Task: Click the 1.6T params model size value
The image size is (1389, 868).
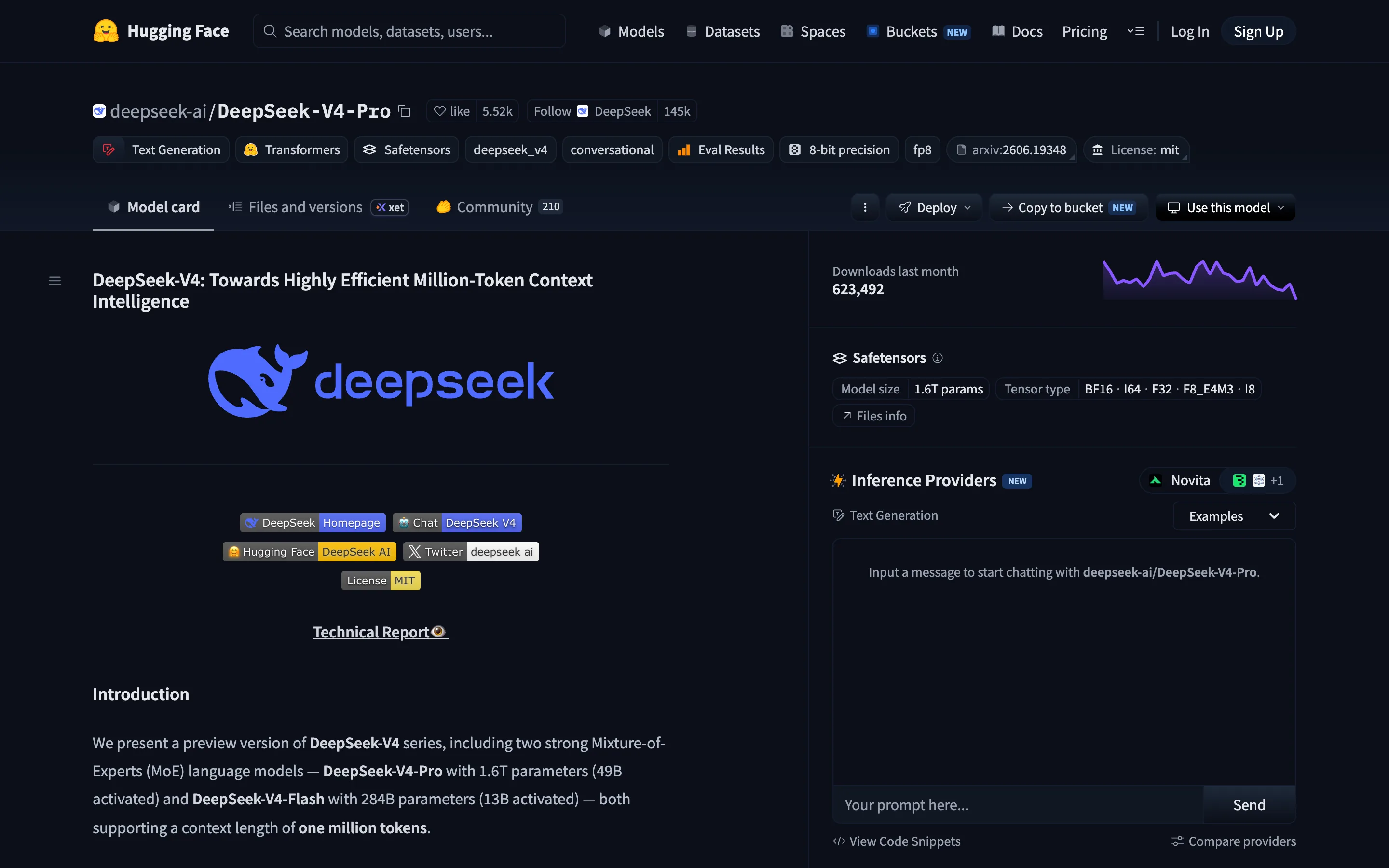Action: 948,389
